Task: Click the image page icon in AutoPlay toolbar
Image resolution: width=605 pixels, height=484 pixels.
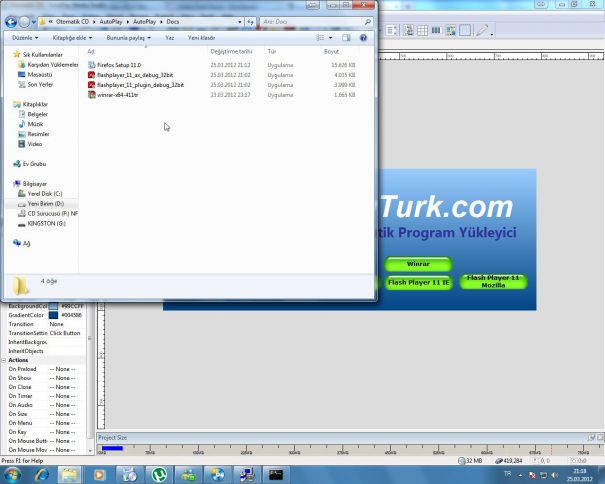Action: 408,30
